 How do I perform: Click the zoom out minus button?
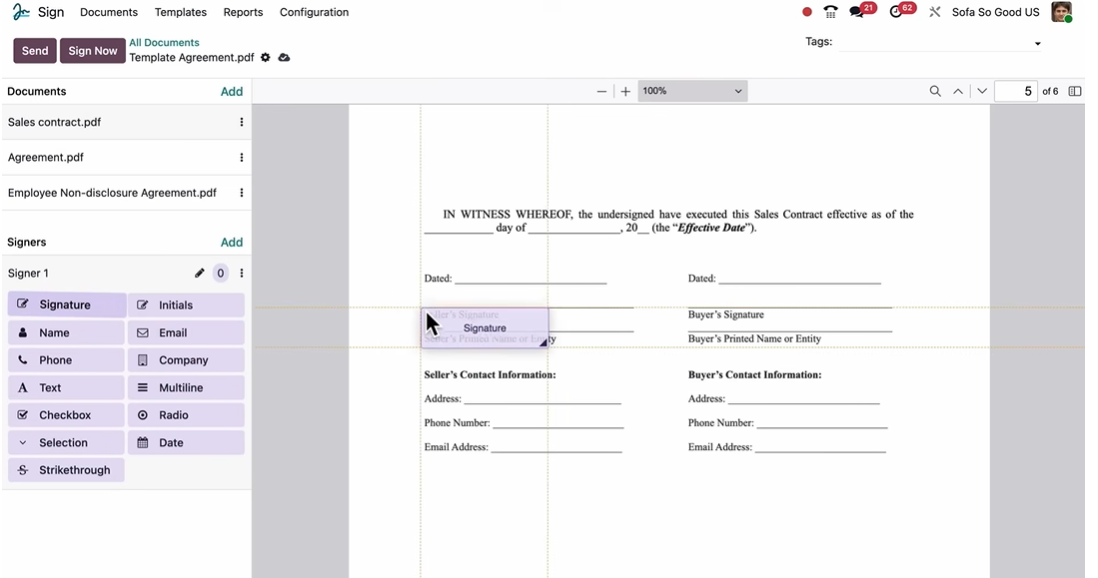[x=602, y=91]
